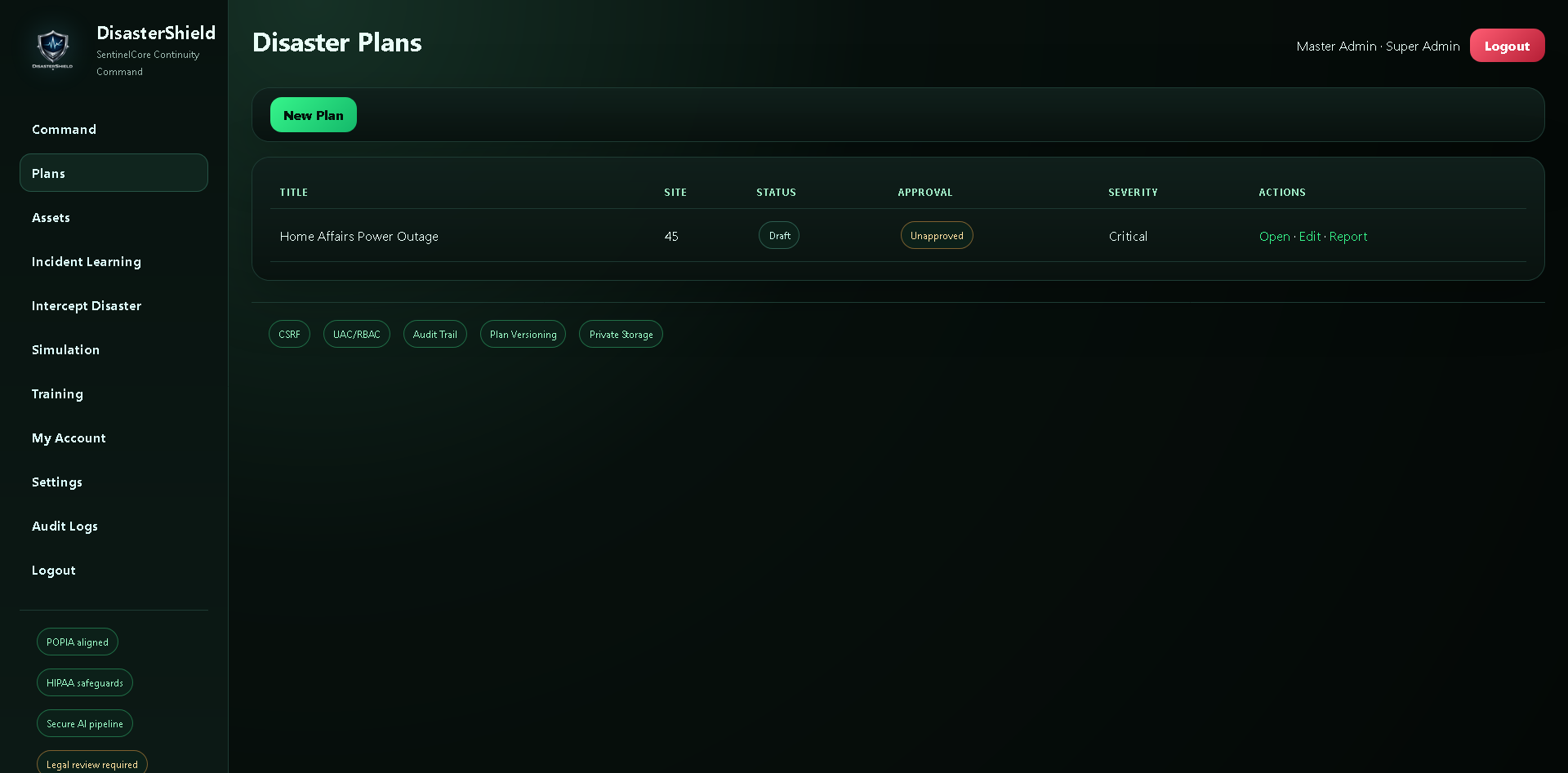
Task: Click the Actions column header
Action: click(1282, 193)
